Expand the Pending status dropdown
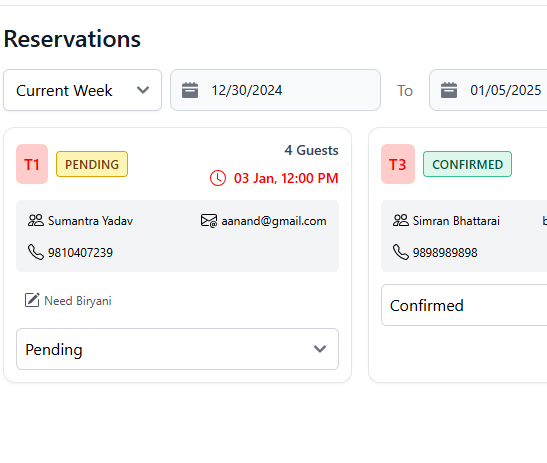This screenshot has width=547, height=463. click(x=177, y=349)
